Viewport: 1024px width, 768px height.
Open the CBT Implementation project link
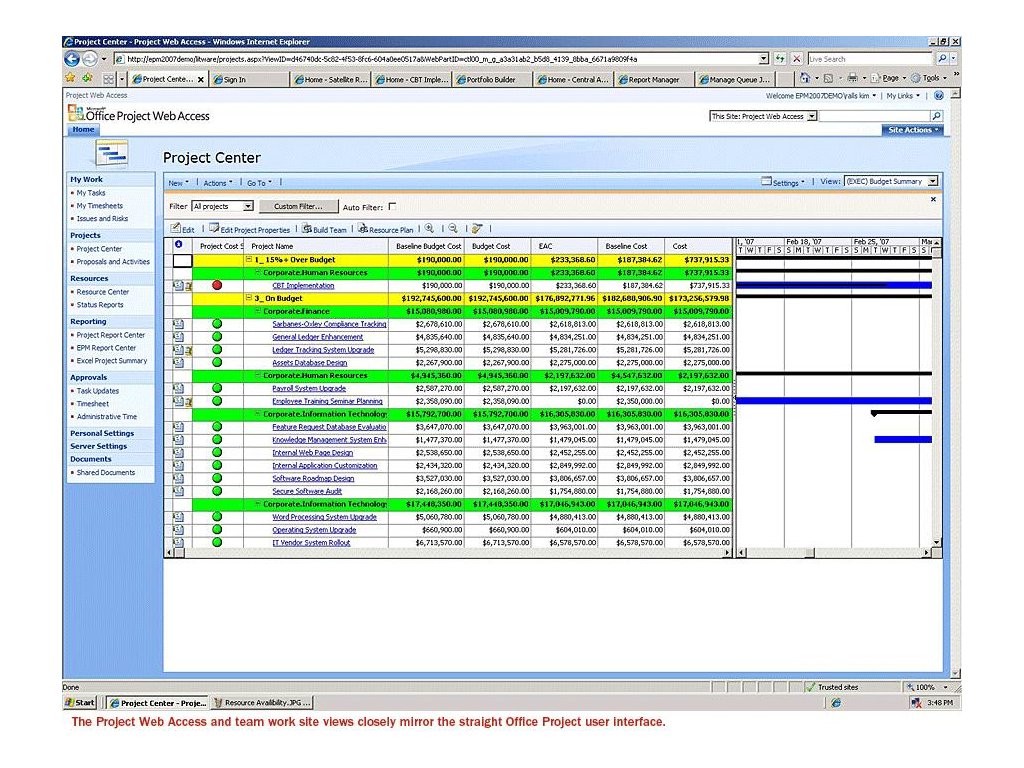[x=303, y=285]
